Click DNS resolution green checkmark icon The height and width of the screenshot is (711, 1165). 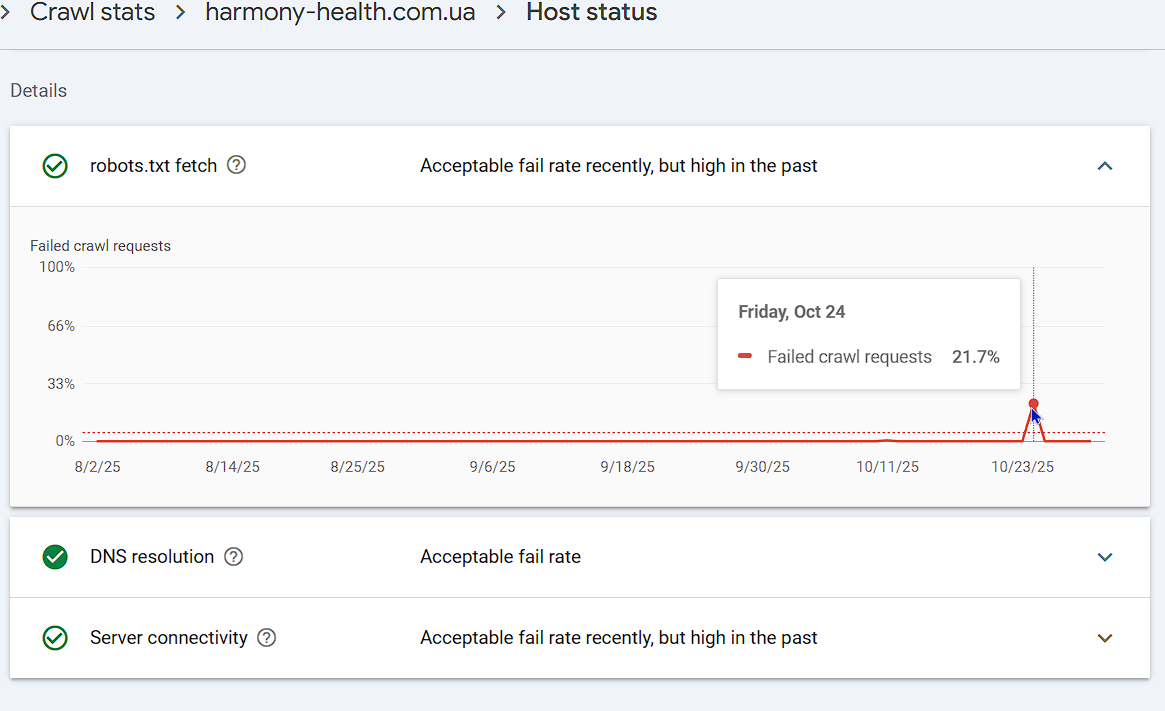pos(55,557)
